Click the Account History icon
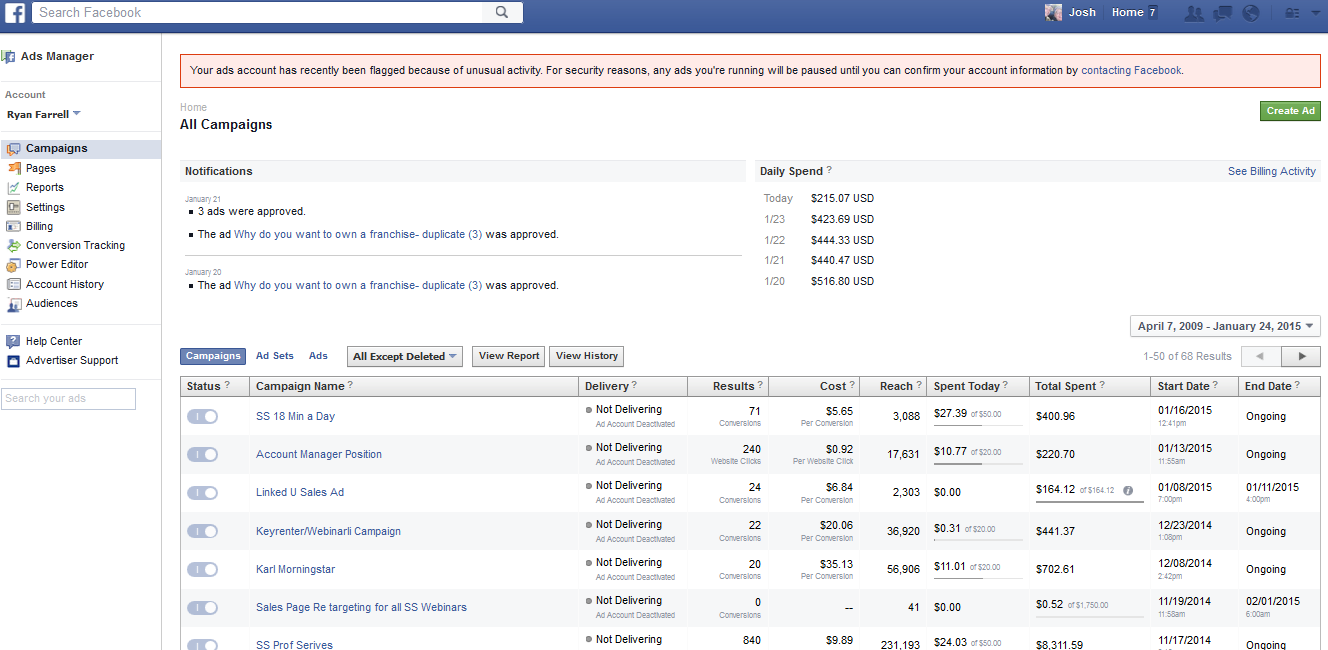1328x650 pixels. coord(14,284)
